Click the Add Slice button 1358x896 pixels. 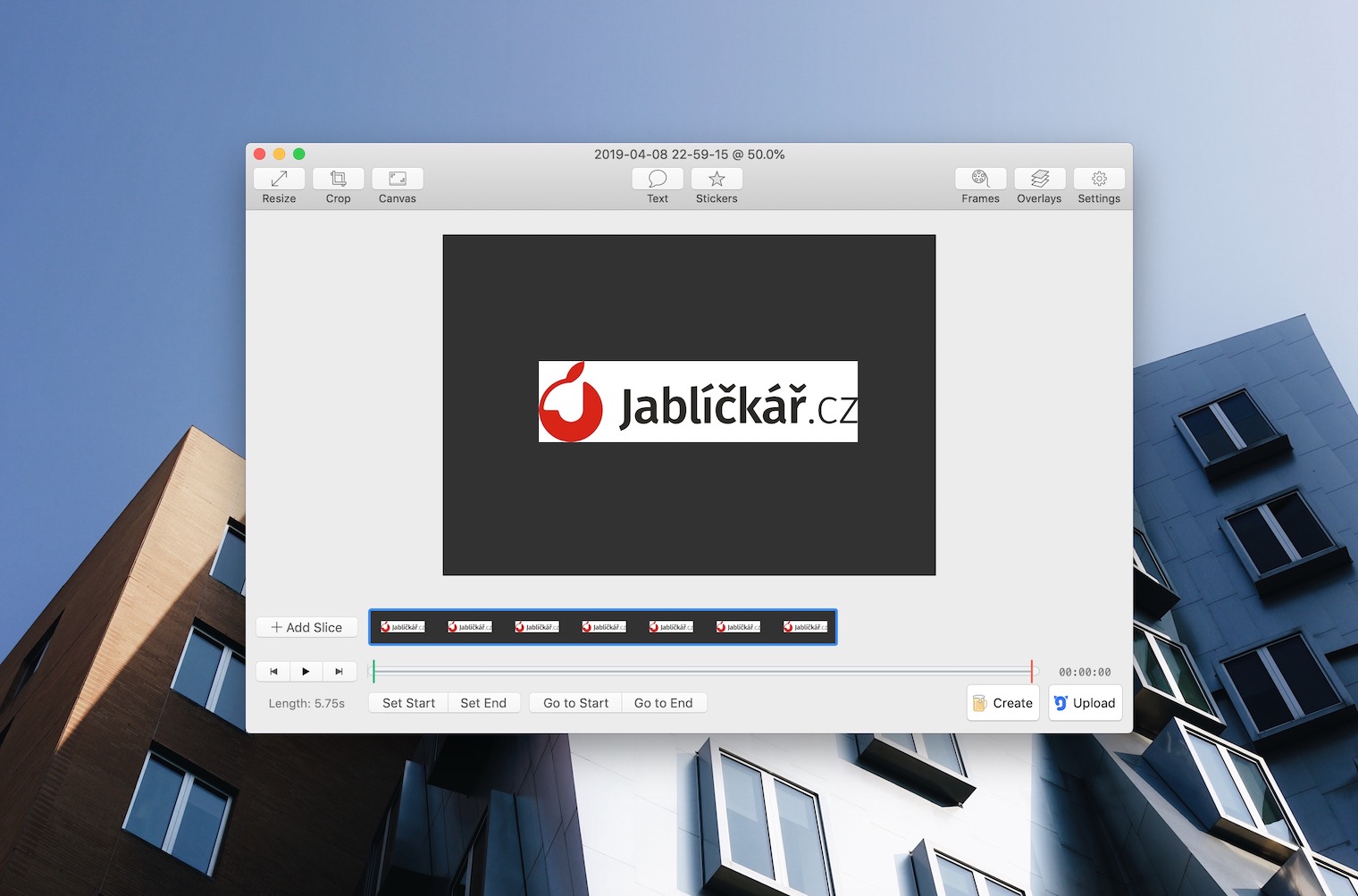click(x=306, y=628)
